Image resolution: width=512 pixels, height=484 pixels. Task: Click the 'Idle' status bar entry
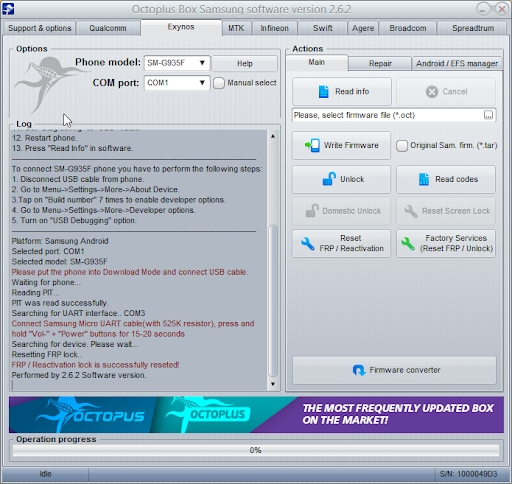point(45,474)
